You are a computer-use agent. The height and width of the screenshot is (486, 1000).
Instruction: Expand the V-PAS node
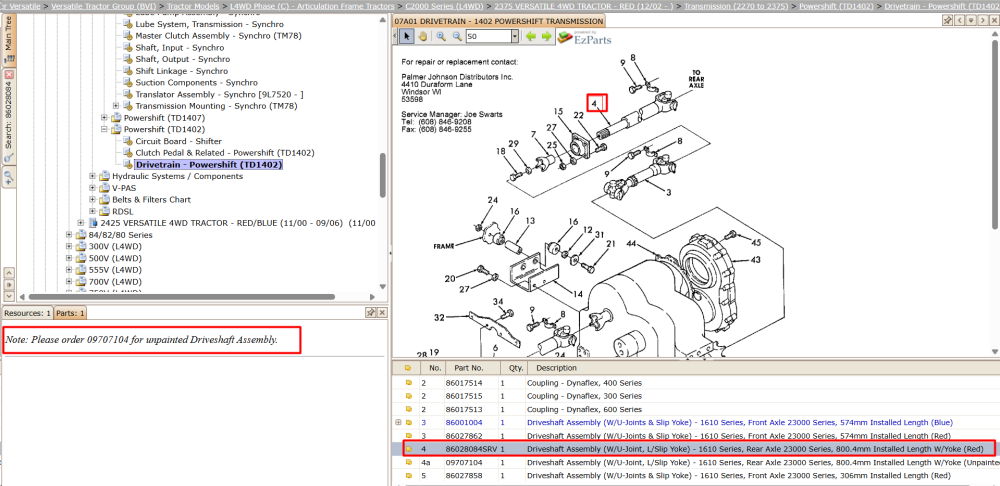[x=92, y=188]
